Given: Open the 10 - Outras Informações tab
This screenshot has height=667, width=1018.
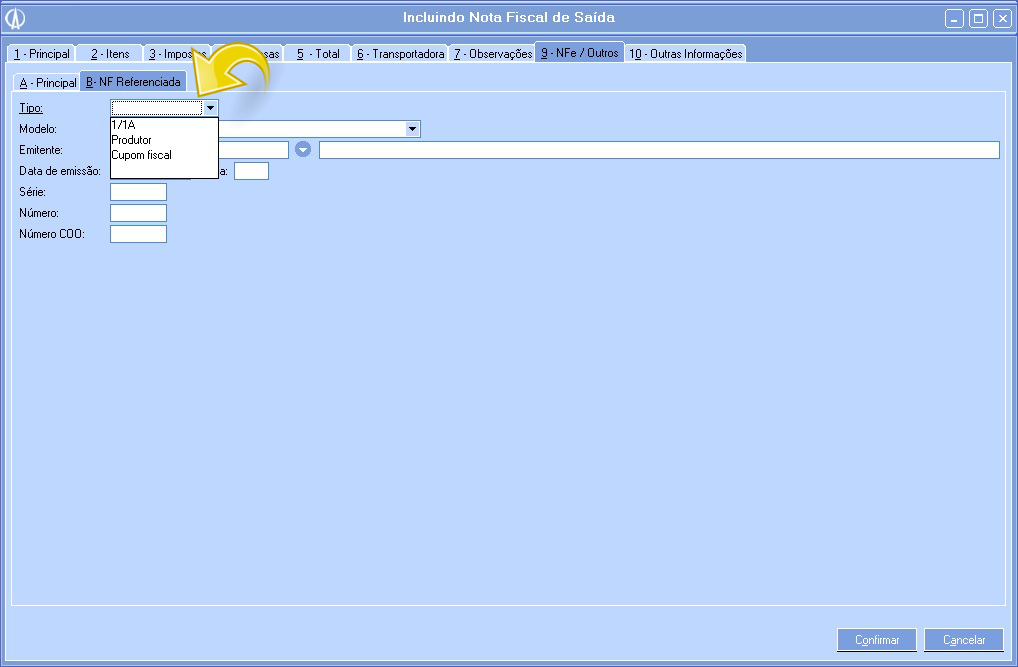Looking at the screenshot, I should click(685, 54).
